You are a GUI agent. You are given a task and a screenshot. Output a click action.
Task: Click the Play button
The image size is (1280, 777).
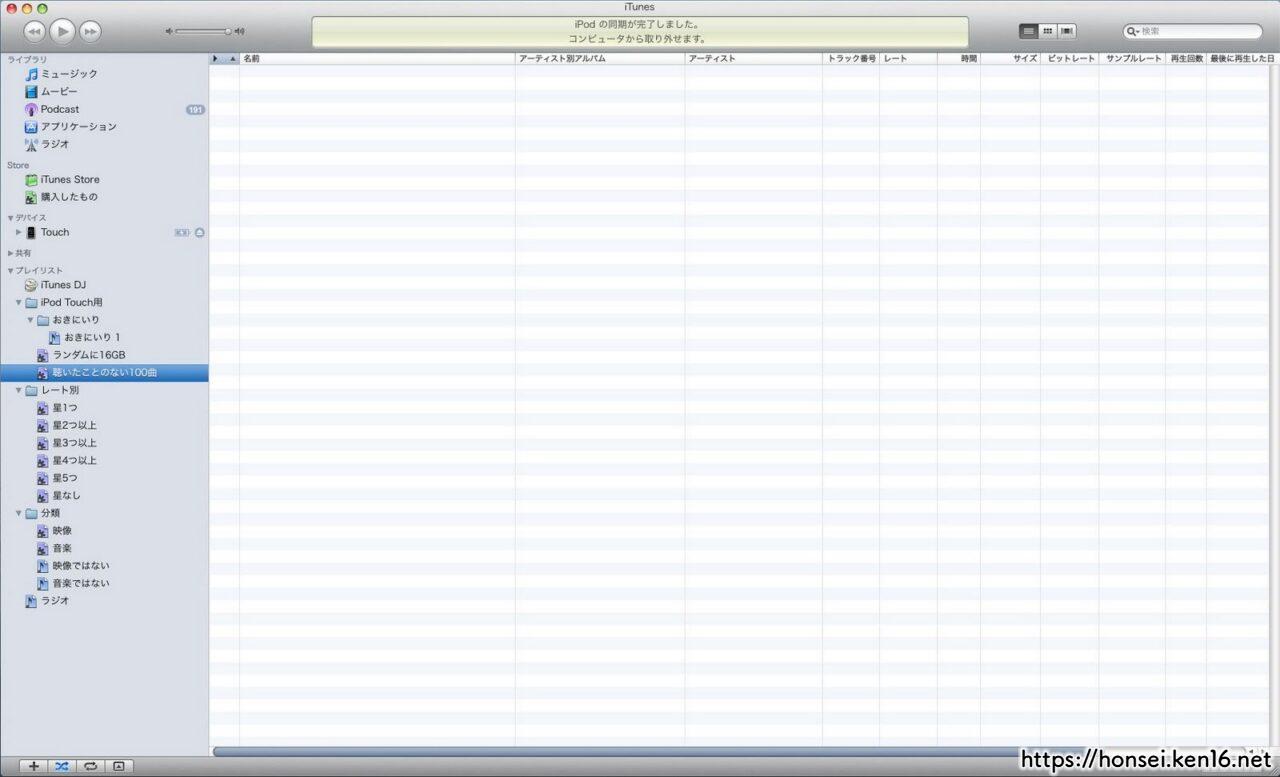(62, 32)
